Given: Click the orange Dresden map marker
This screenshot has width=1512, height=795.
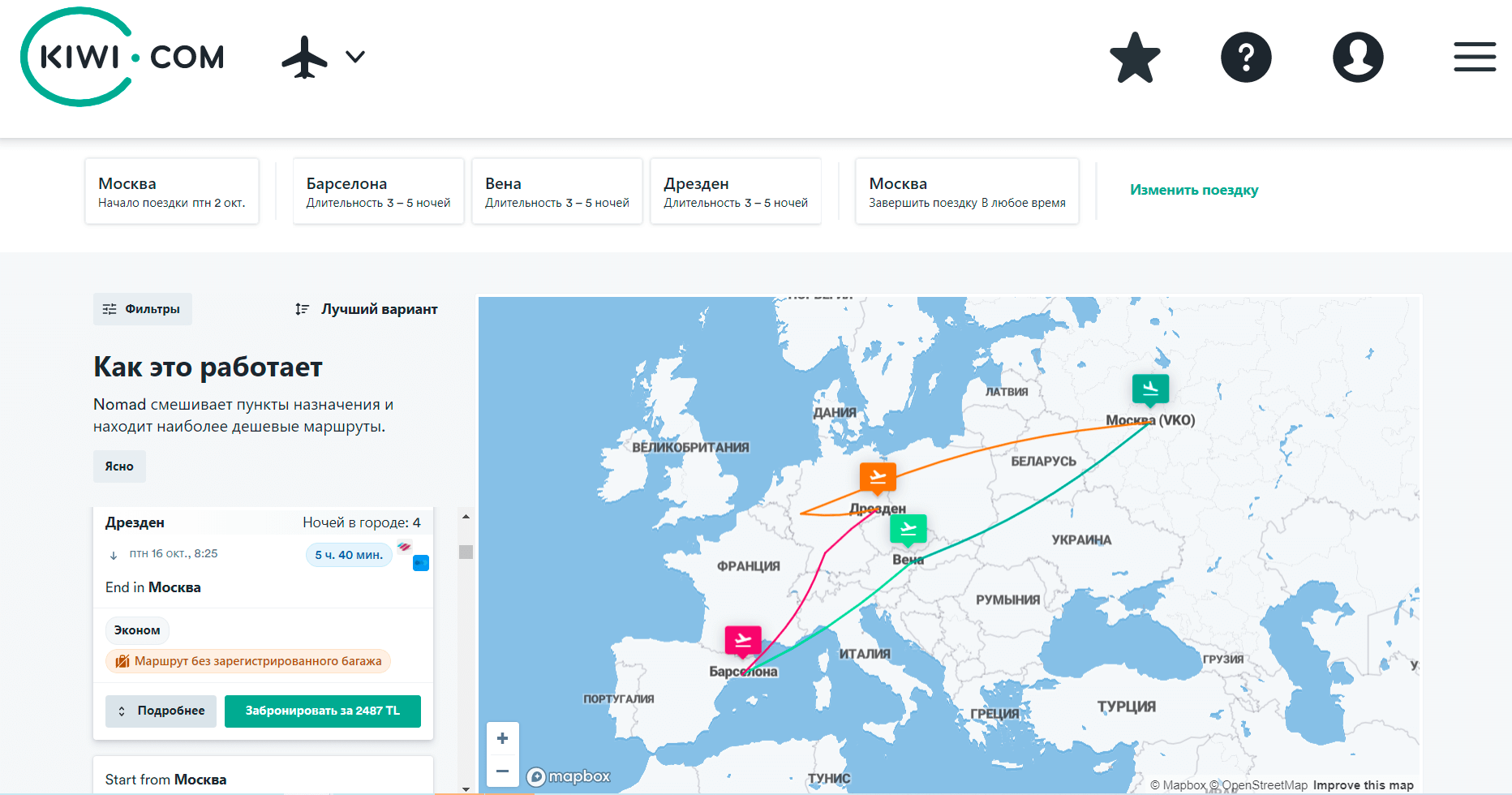Looking at the screenshot, I should tap(878, 477).
